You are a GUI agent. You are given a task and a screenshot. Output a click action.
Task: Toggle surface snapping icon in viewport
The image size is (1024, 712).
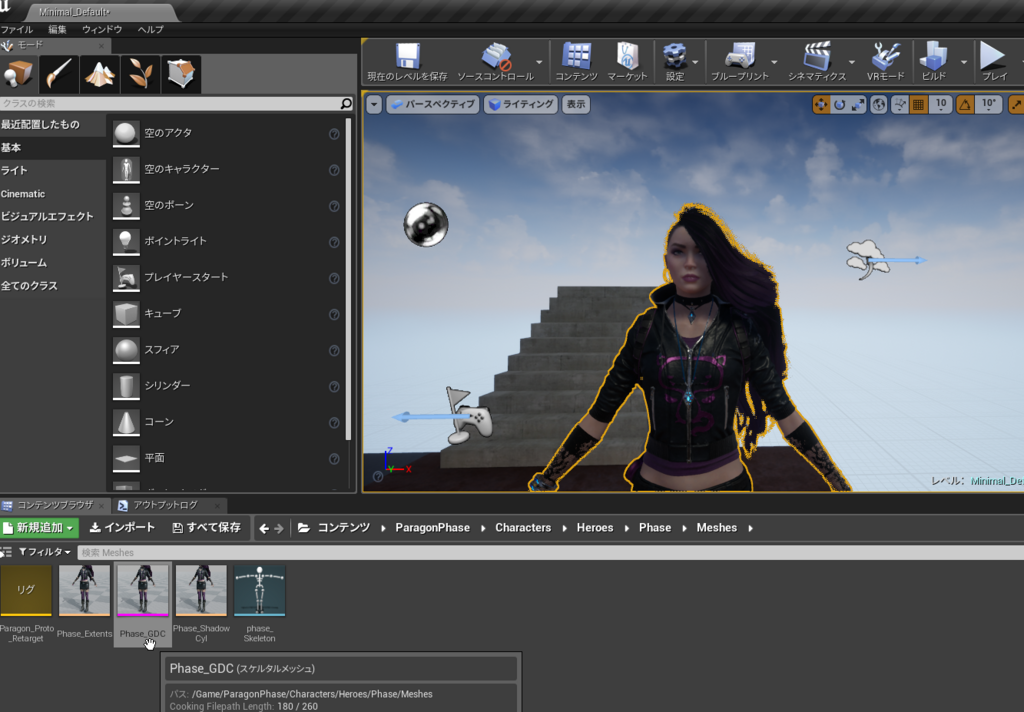pyautogui.click(x=900, y=105)
